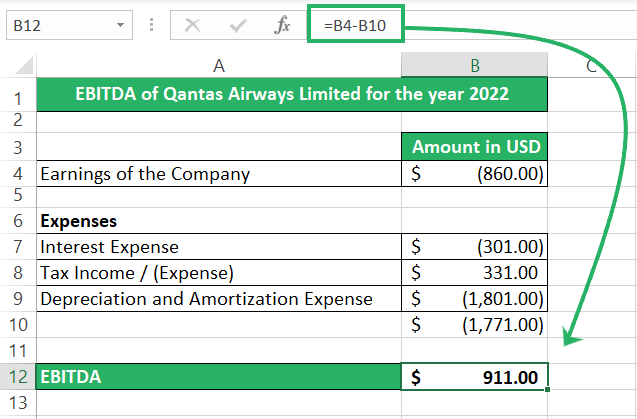Select the Earnings of the Company cell

click(x=218, y=173)
